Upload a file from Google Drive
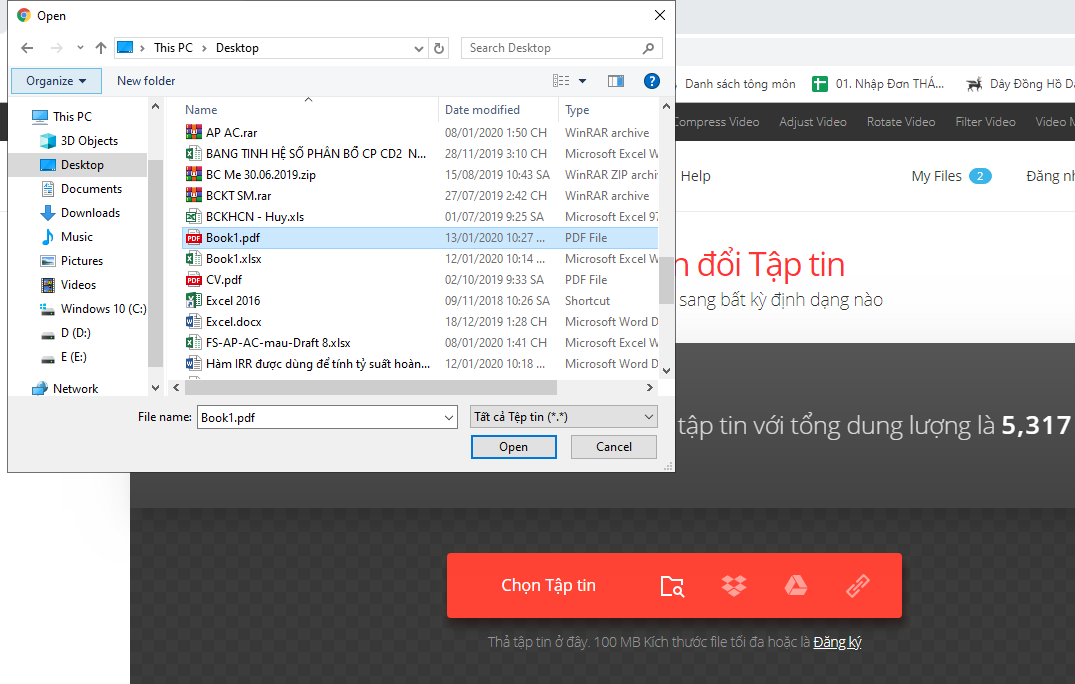The width and height of the screenshot is (1075, 684). pyautogui.click(x=796, y=585)
